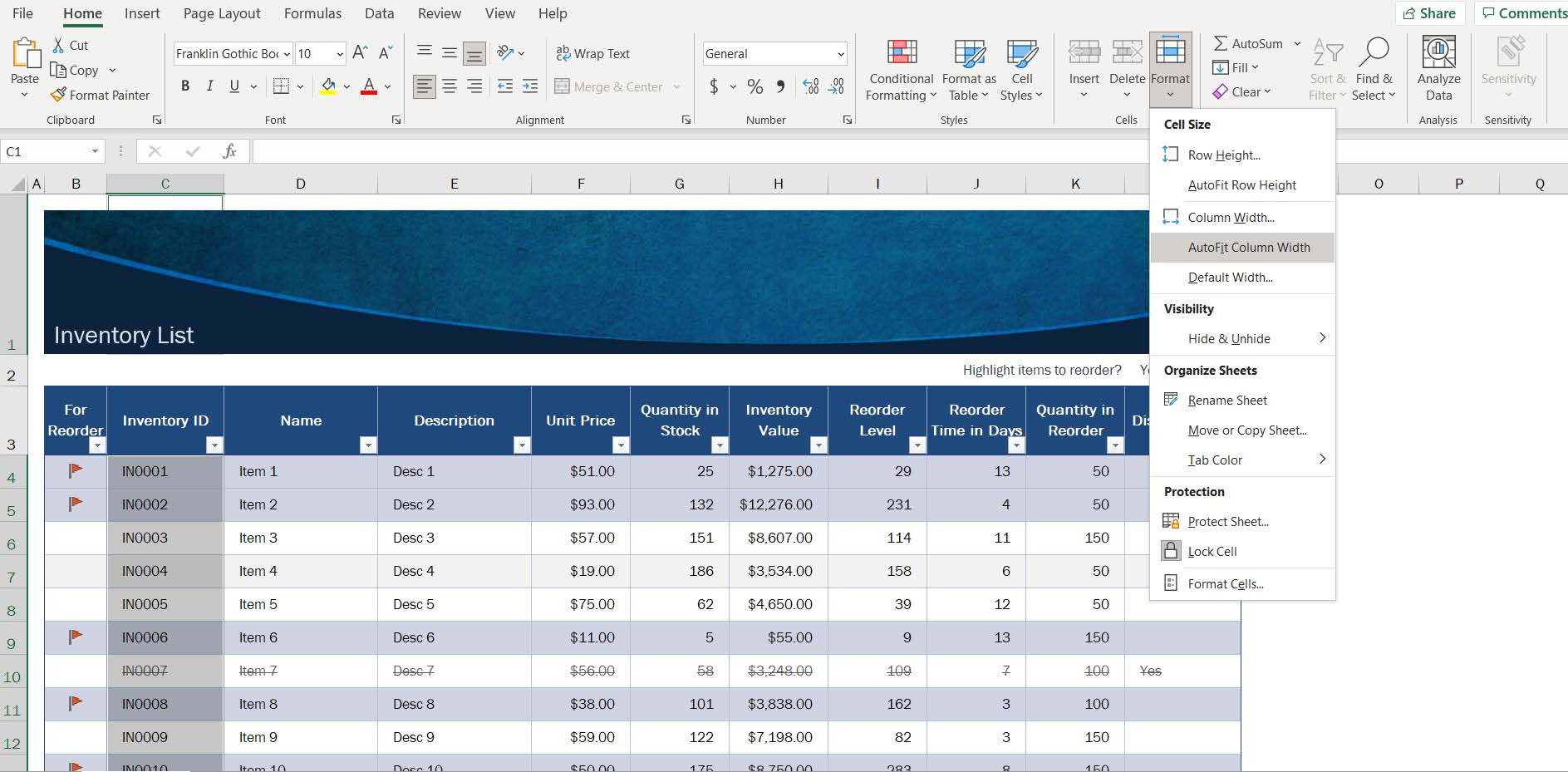
Task: Click the Format Painter brush icon
Action: pyautogui.click(x=58, y=95)
